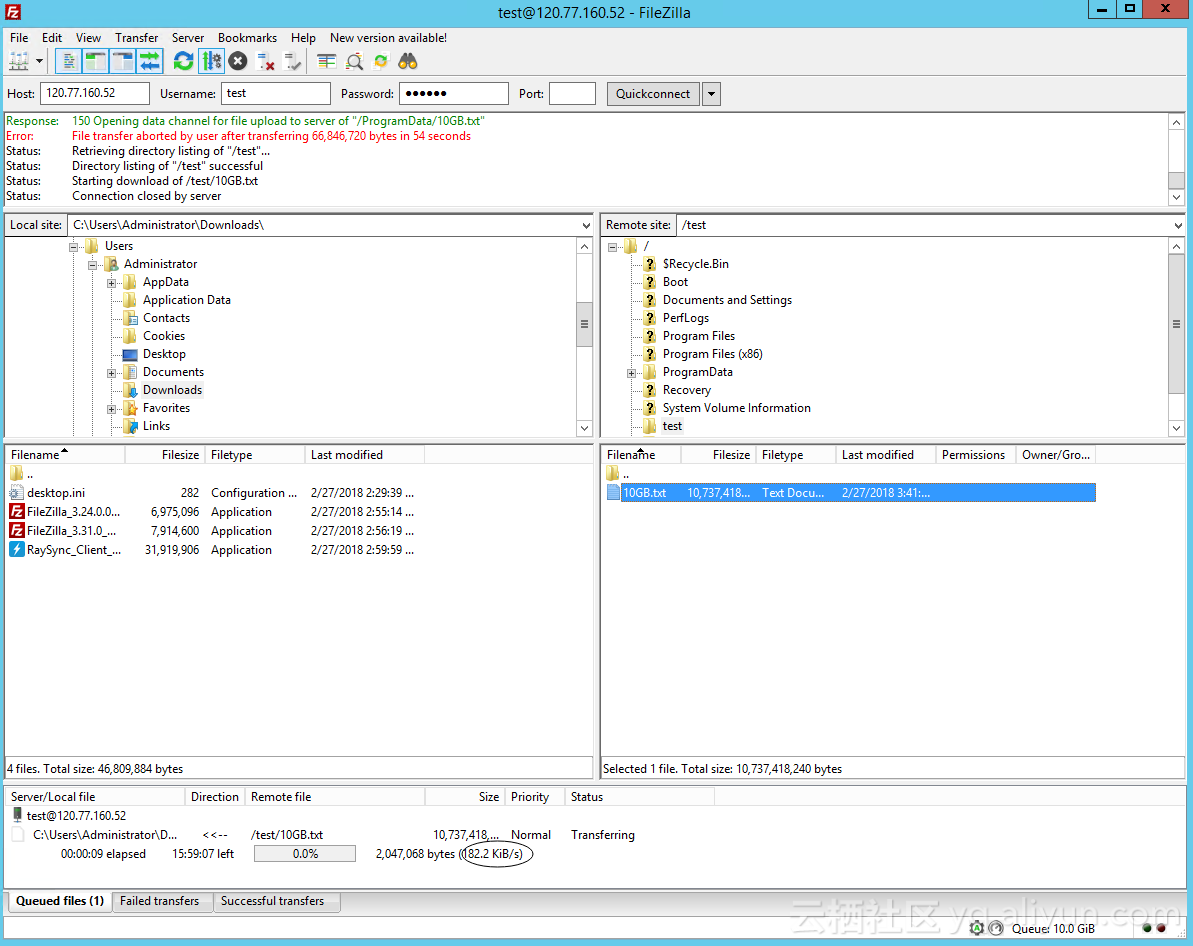Image resolution: width=1193 pixels, height=946 pixels.
Task: Open encryption settings gear icon in status bar
Action: (977, 928)
